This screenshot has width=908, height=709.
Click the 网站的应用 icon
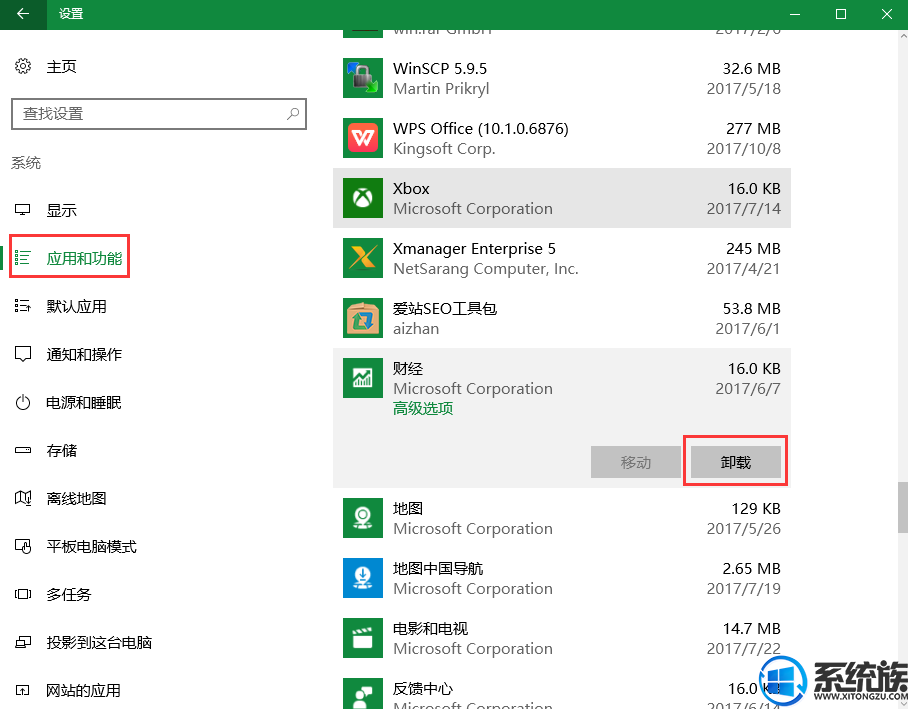point(23,690)
